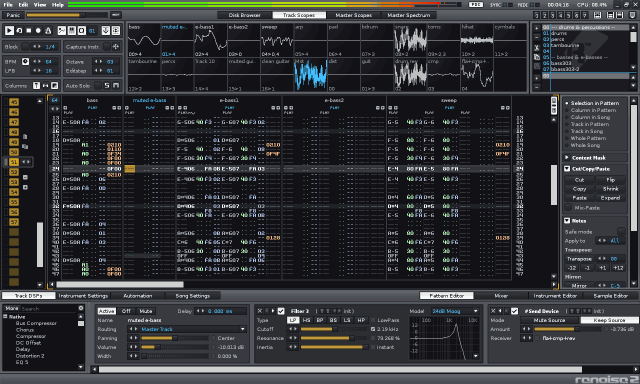The width and height of the screenshot is (640, 384).
Task: Toggle the Columns panning column icon
Action: (x=45, y=85)
